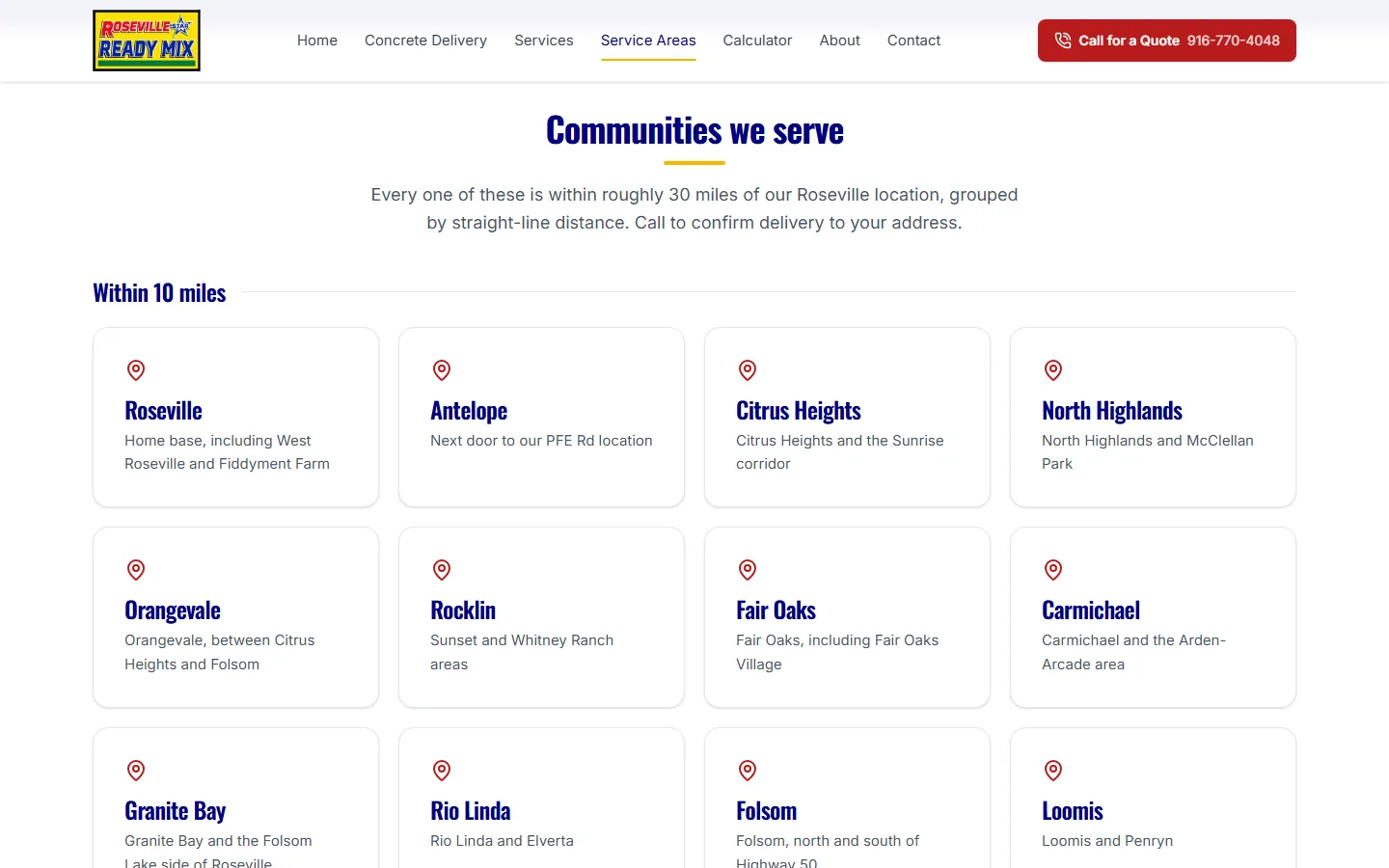This screenshot has width=1389, height=868.
Task: Click the Roseville Ready Mix logo
Action: 147,41
